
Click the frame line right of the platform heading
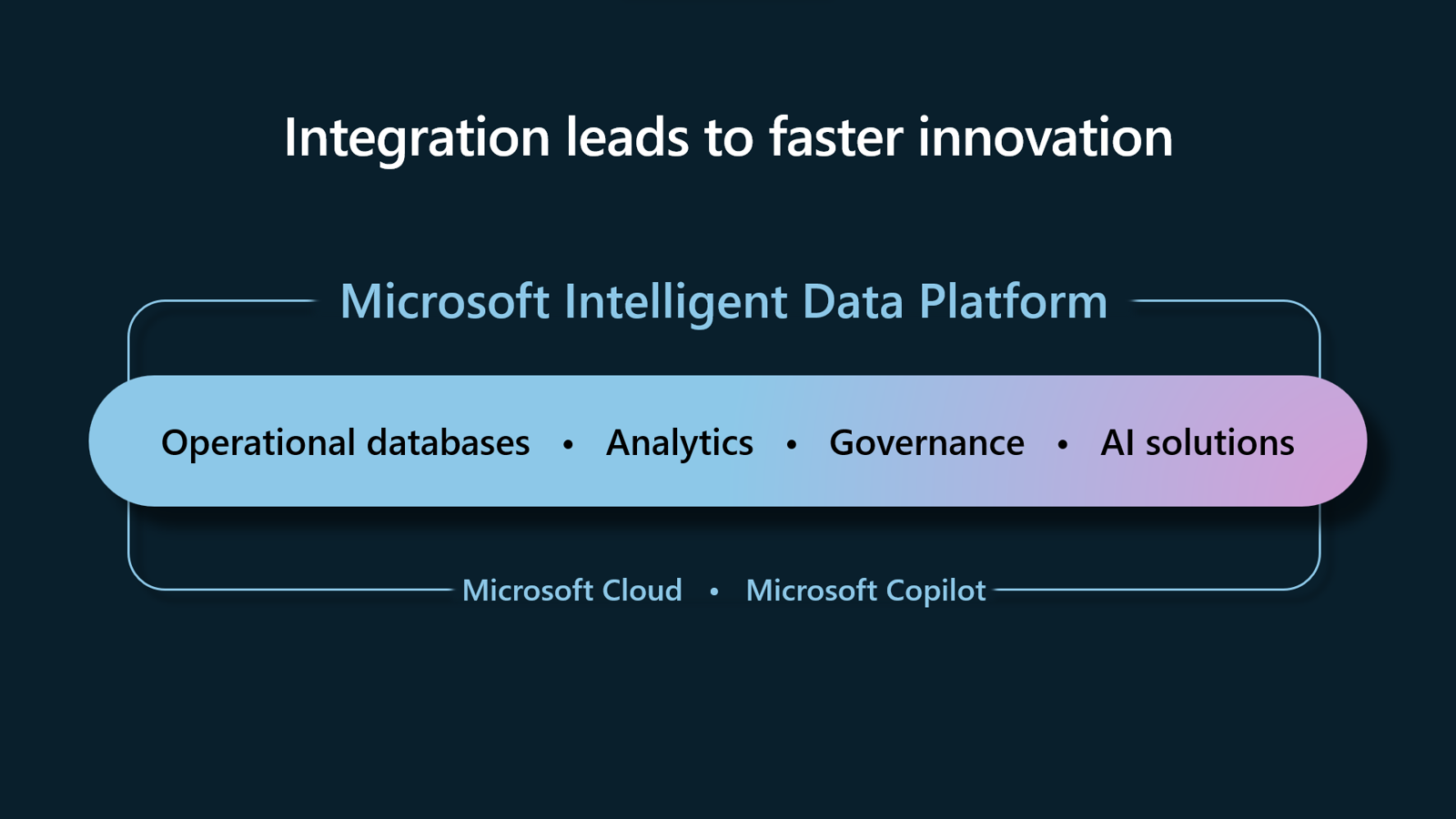[x=1219, y=300]
